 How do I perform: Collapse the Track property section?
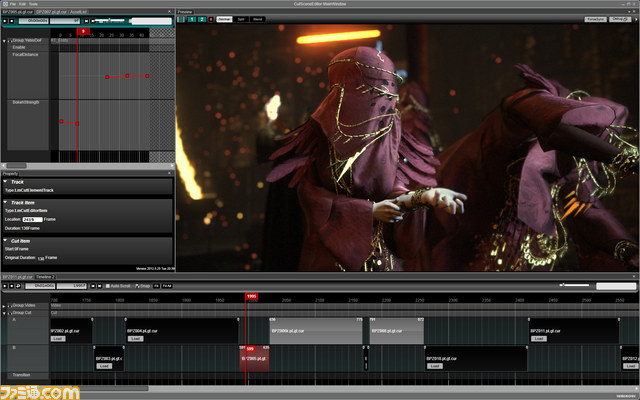click(5, 182)
